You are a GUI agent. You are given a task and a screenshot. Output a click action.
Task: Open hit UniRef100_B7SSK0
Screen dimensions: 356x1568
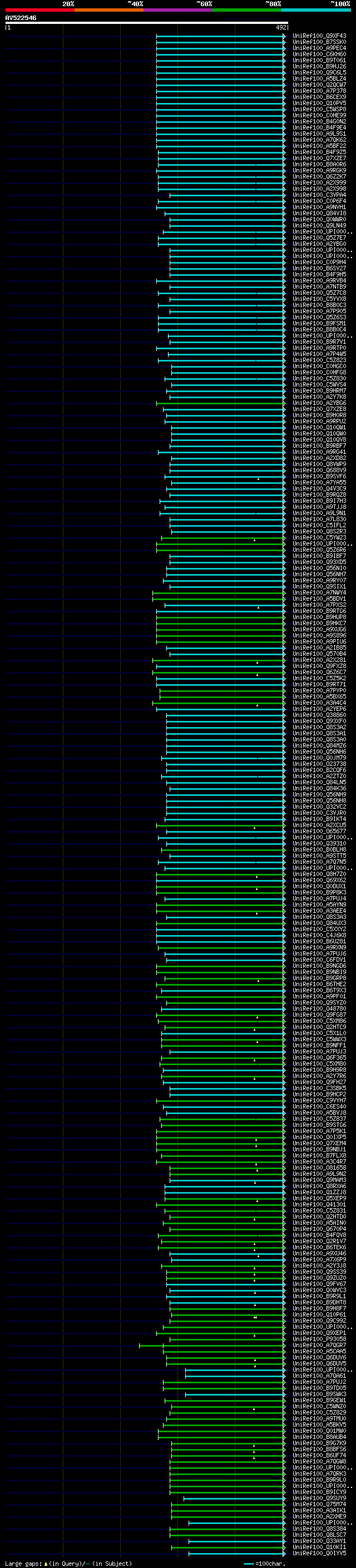(319, 42)
